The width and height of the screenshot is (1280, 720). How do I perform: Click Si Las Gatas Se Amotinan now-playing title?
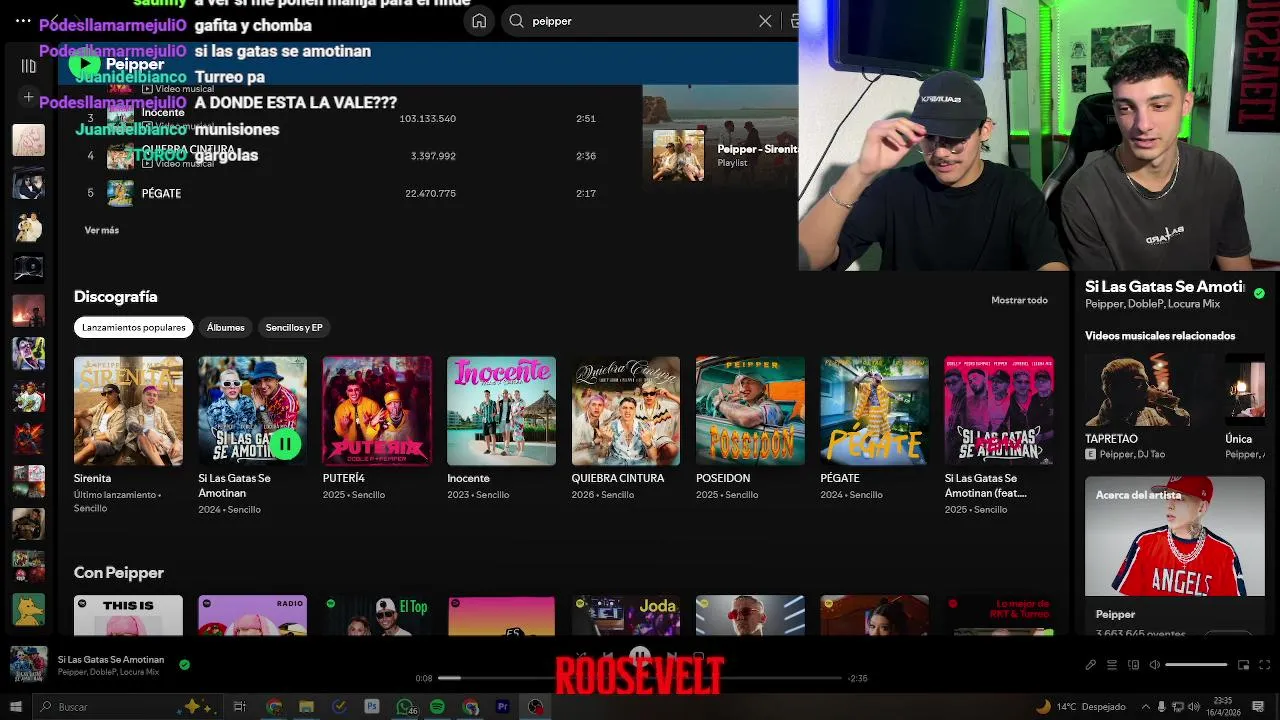111,660
